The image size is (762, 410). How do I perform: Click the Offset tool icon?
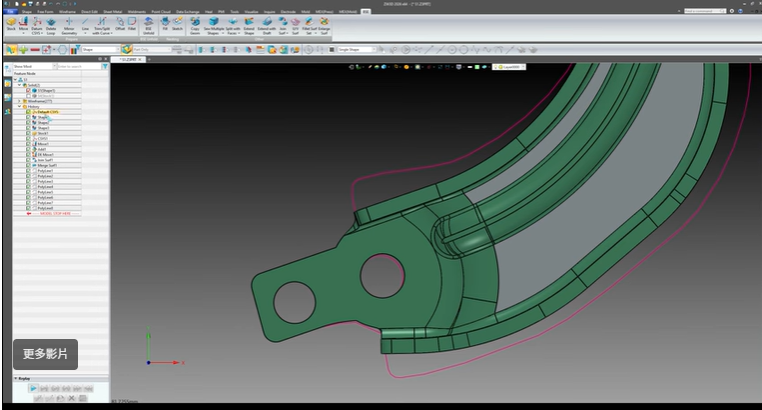click(119, 21)
